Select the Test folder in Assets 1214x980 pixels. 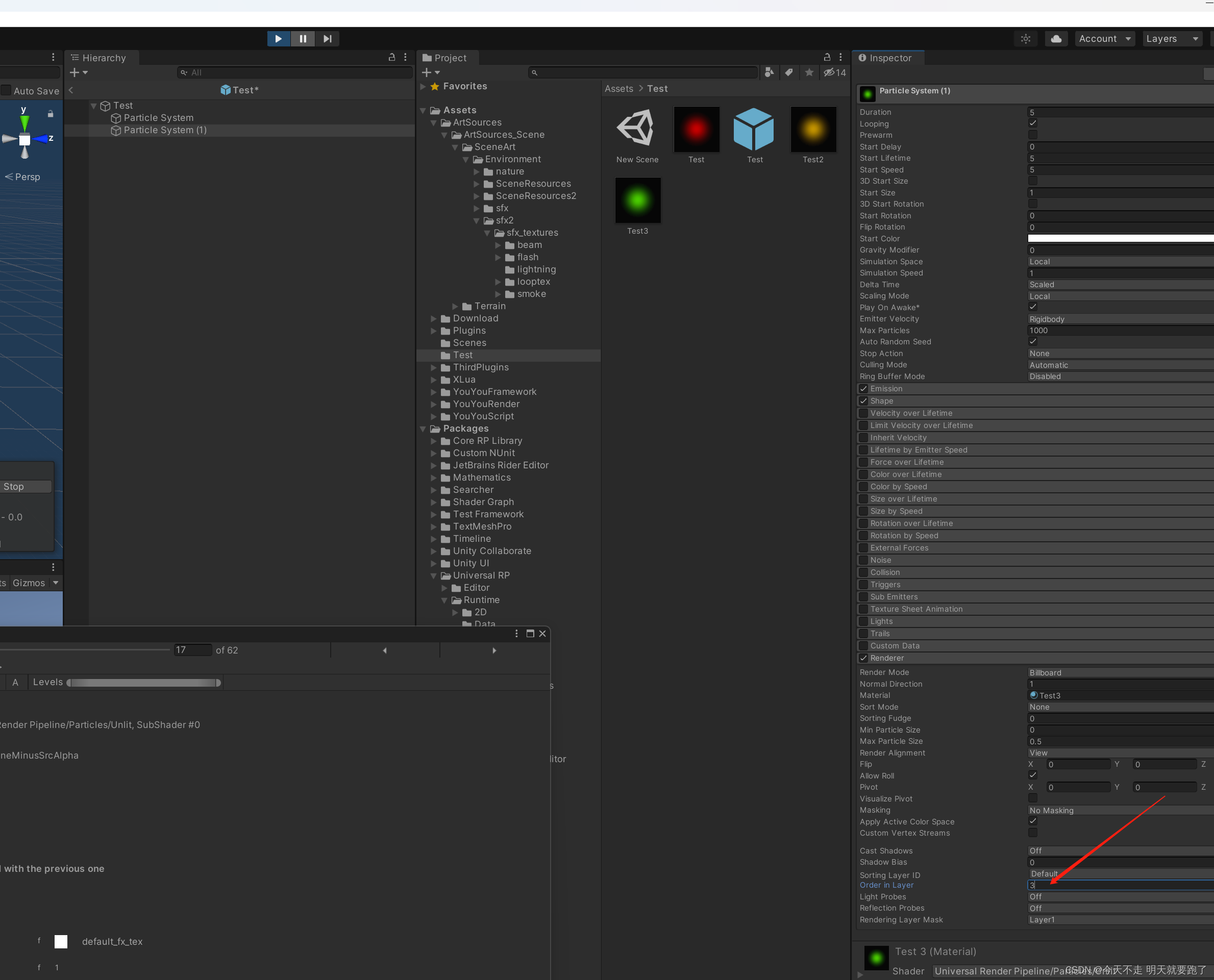(462, 355)
